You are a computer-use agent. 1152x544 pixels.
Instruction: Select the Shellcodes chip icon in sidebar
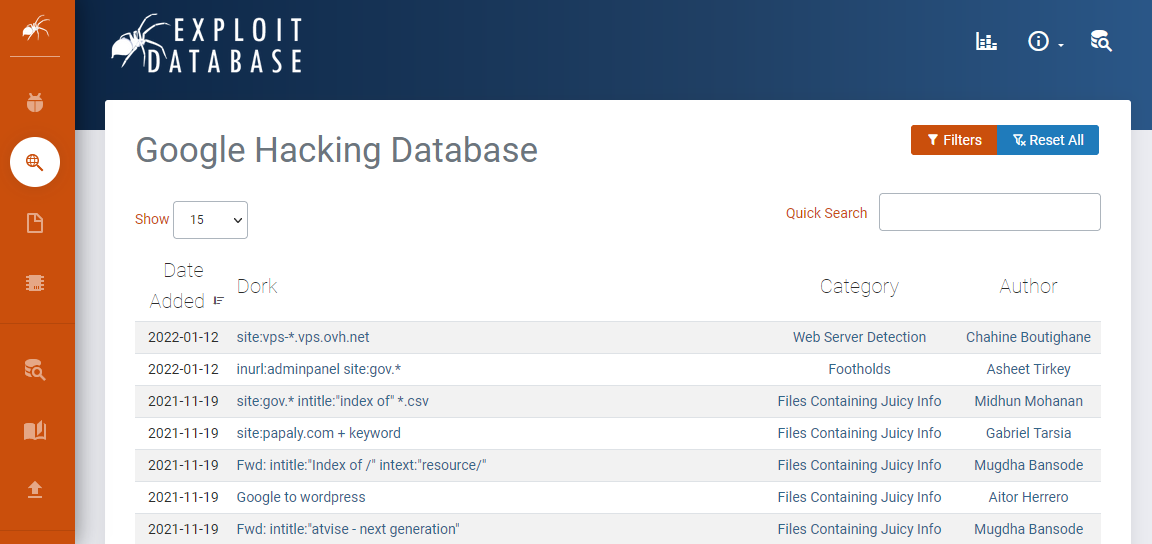coord(35,283)
